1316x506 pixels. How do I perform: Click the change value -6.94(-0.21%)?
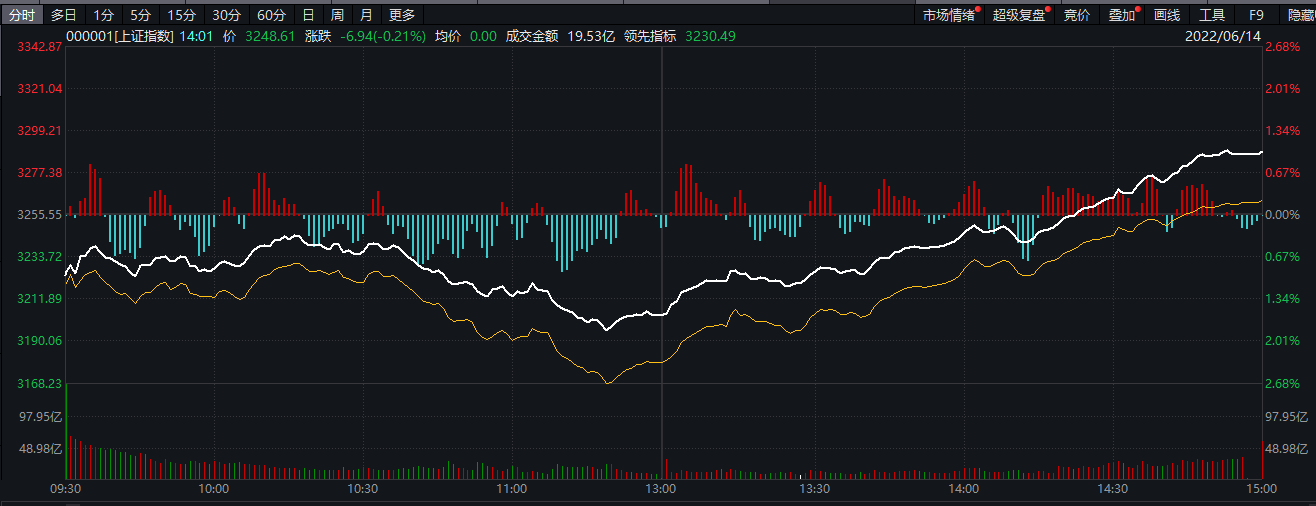[383, 36]
